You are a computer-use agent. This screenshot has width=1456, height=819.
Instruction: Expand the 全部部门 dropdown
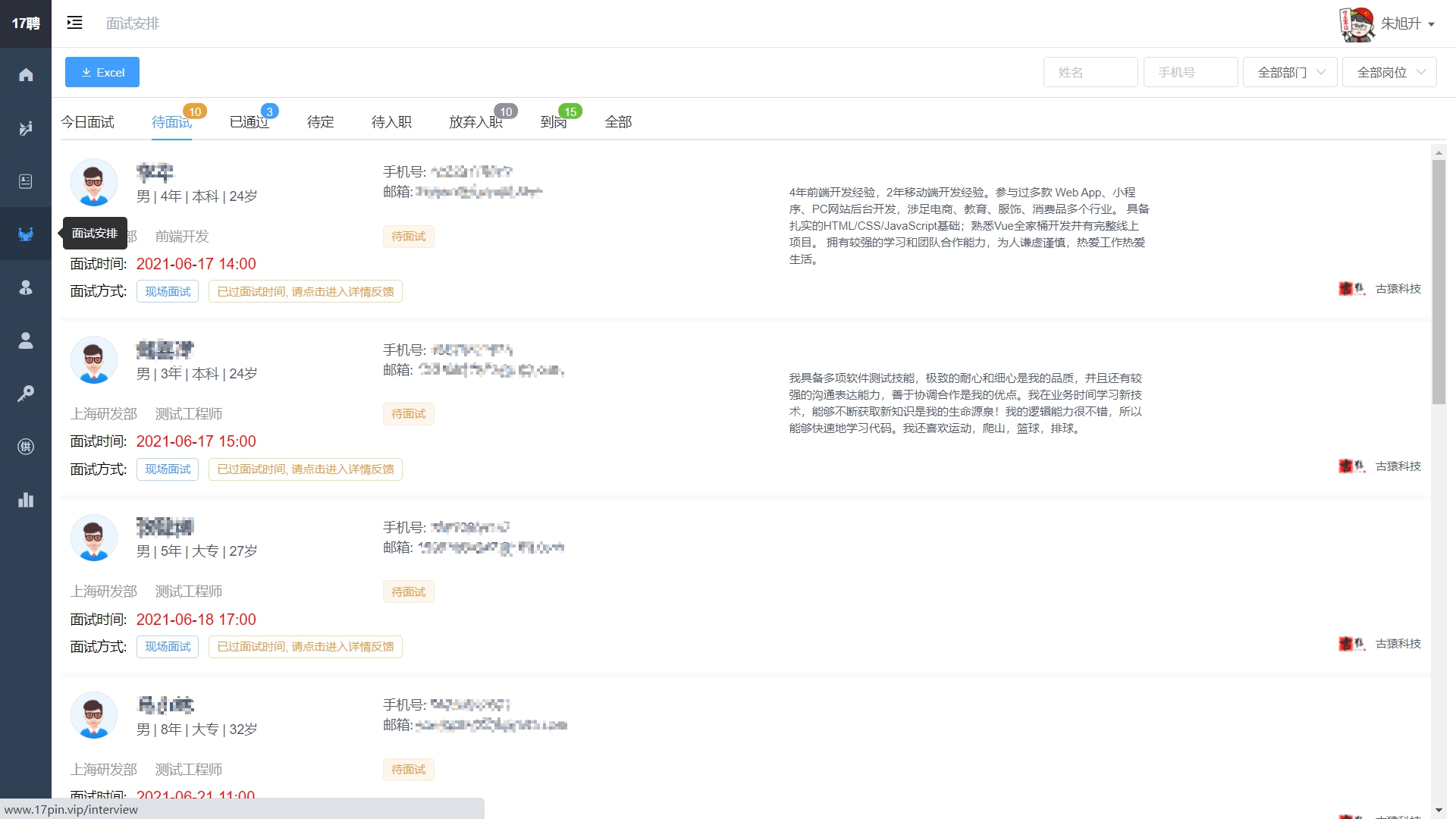[1289, 72]
